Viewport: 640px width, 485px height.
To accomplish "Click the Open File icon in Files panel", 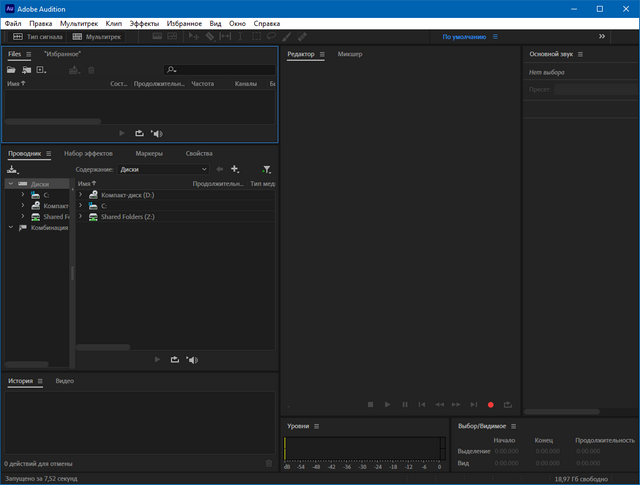I will 12,70.
